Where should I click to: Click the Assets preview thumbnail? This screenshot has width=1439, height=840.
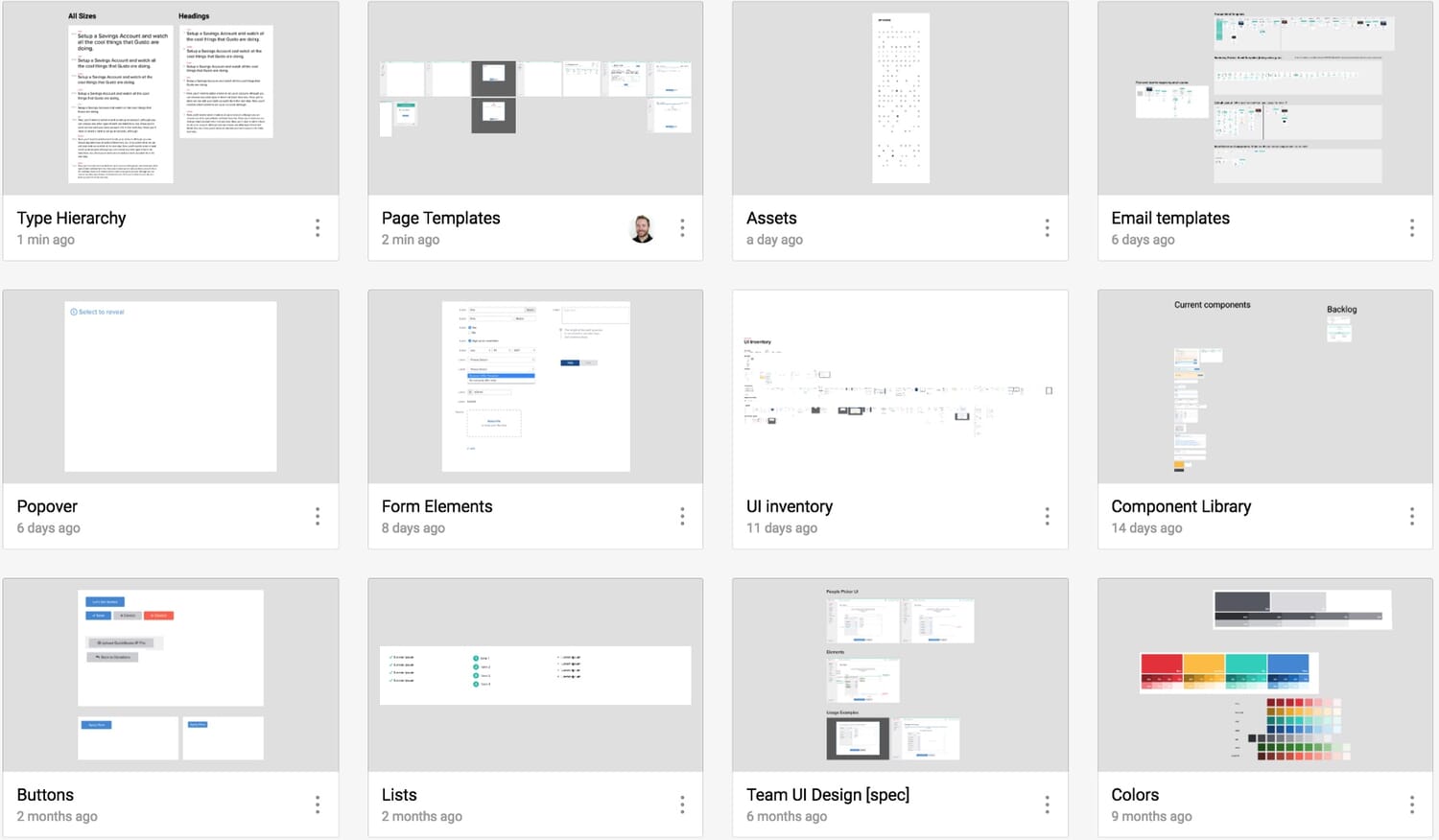(900, 97)
